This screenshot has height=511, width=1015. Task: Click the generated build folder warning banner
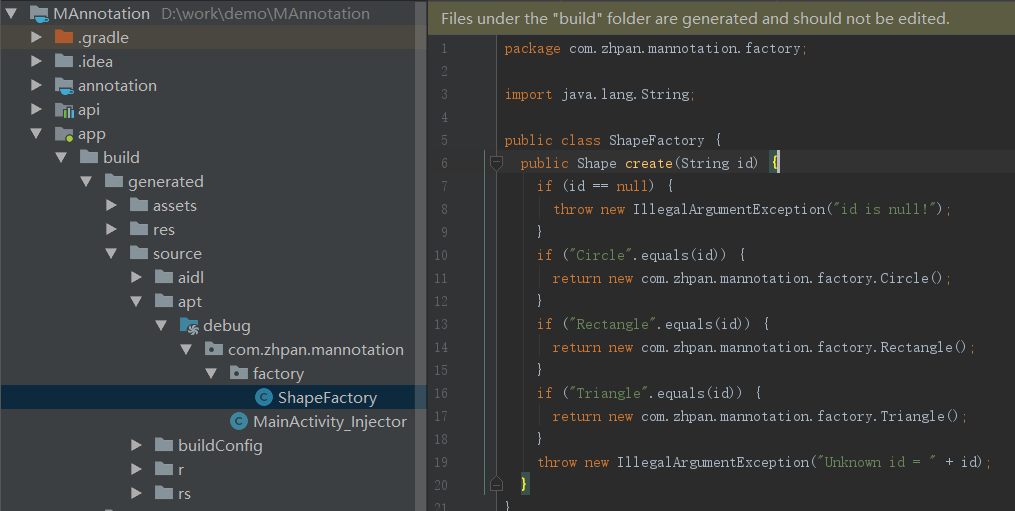point(722,18)
